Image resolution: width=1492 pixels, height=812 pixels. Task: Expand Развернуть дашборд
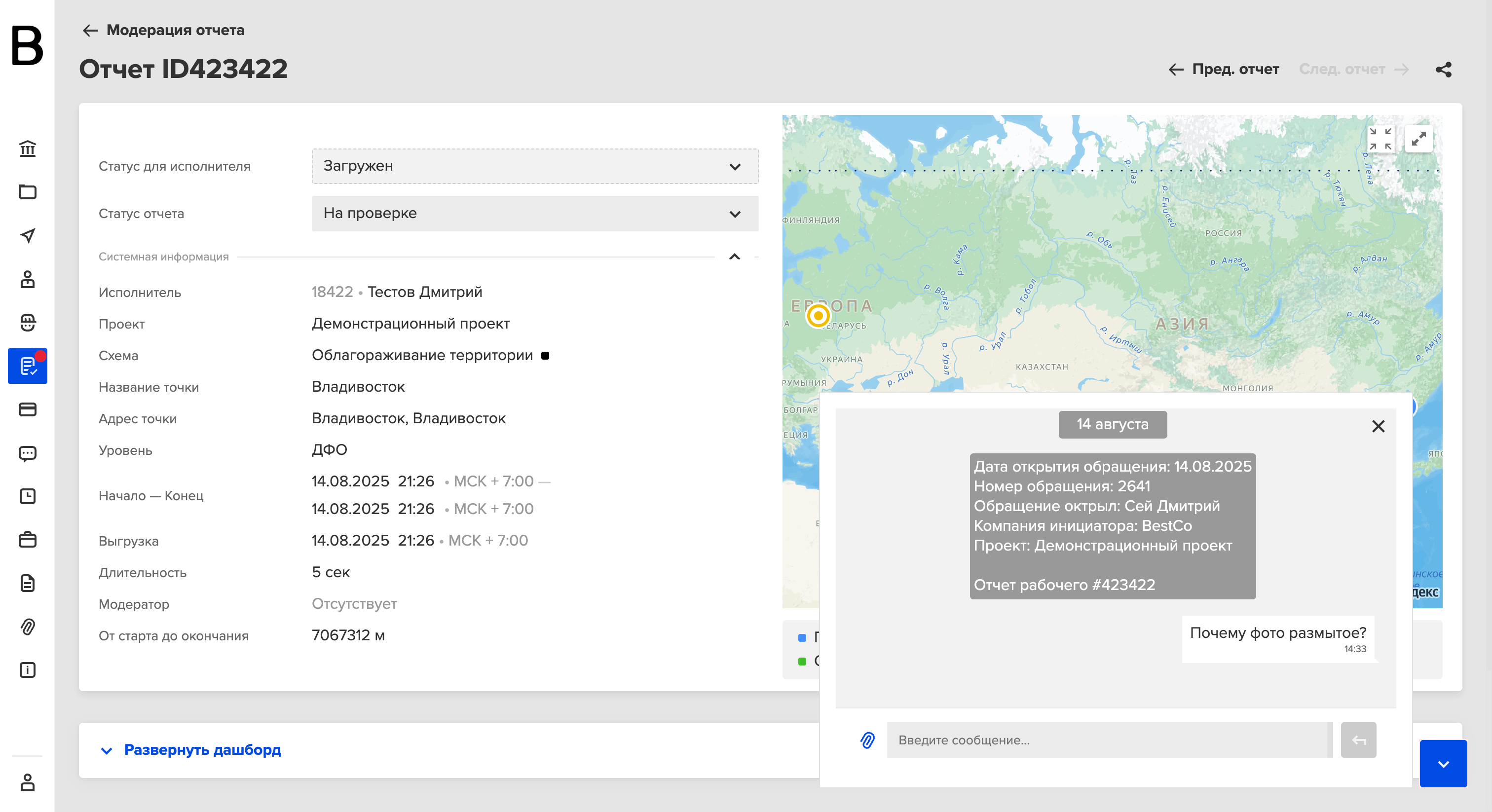[x=191, y=750]
